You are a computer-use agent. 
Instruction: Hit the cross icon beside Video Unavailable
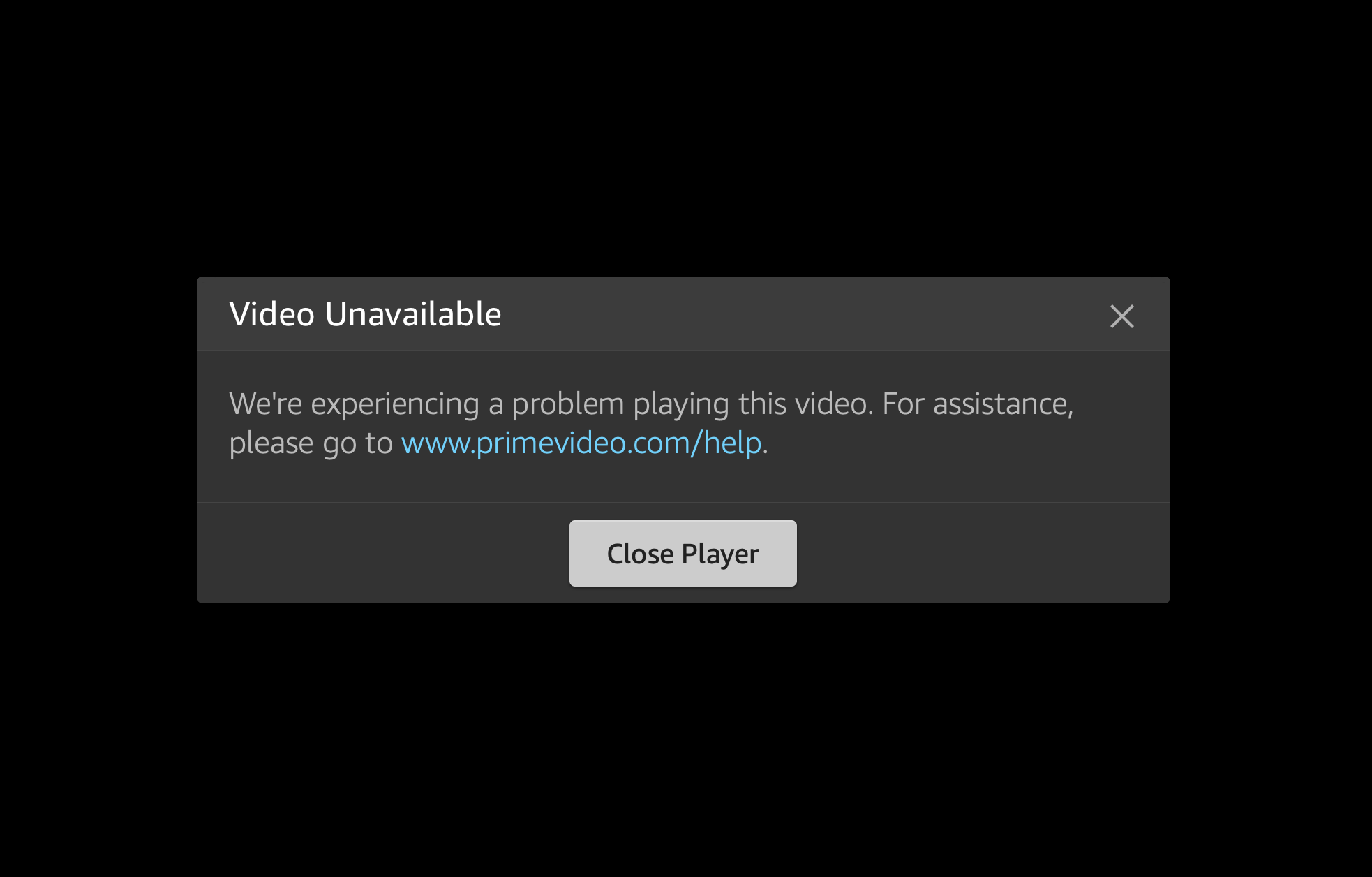(x=1121, y=316)
